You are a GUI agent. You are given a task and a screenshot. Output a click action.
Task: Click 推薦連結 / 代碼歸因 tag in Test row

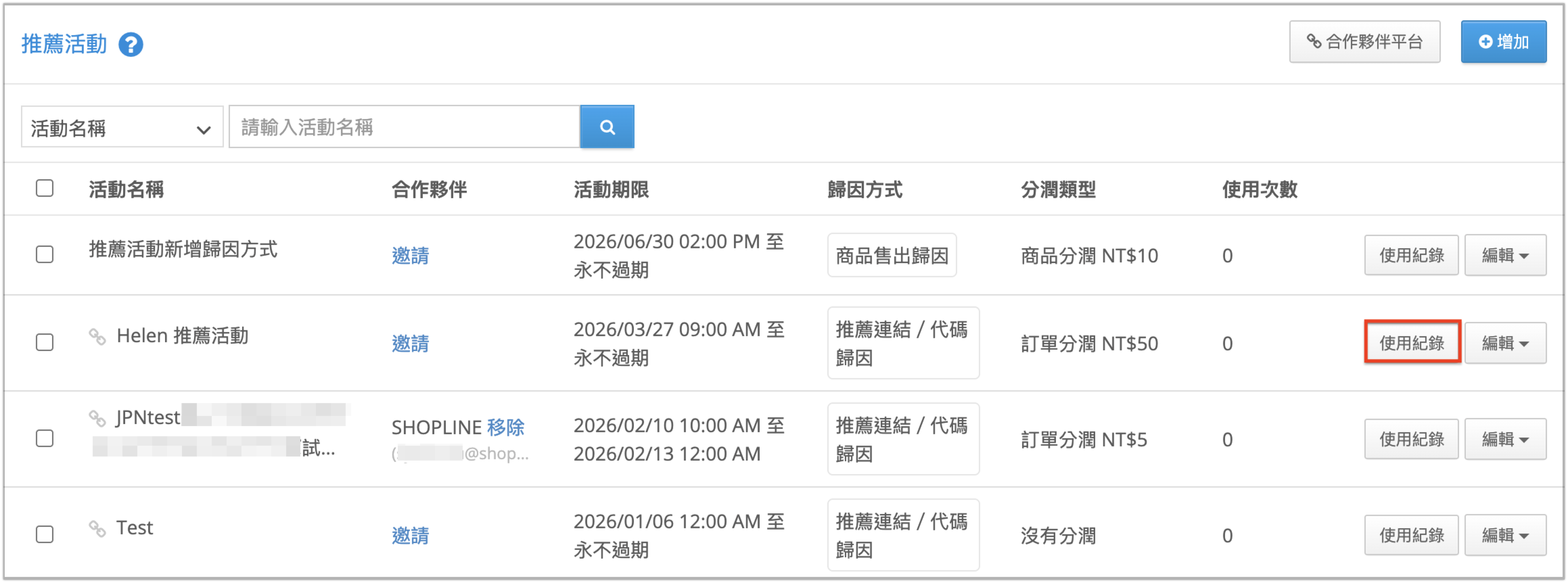[x=903, y=536]
